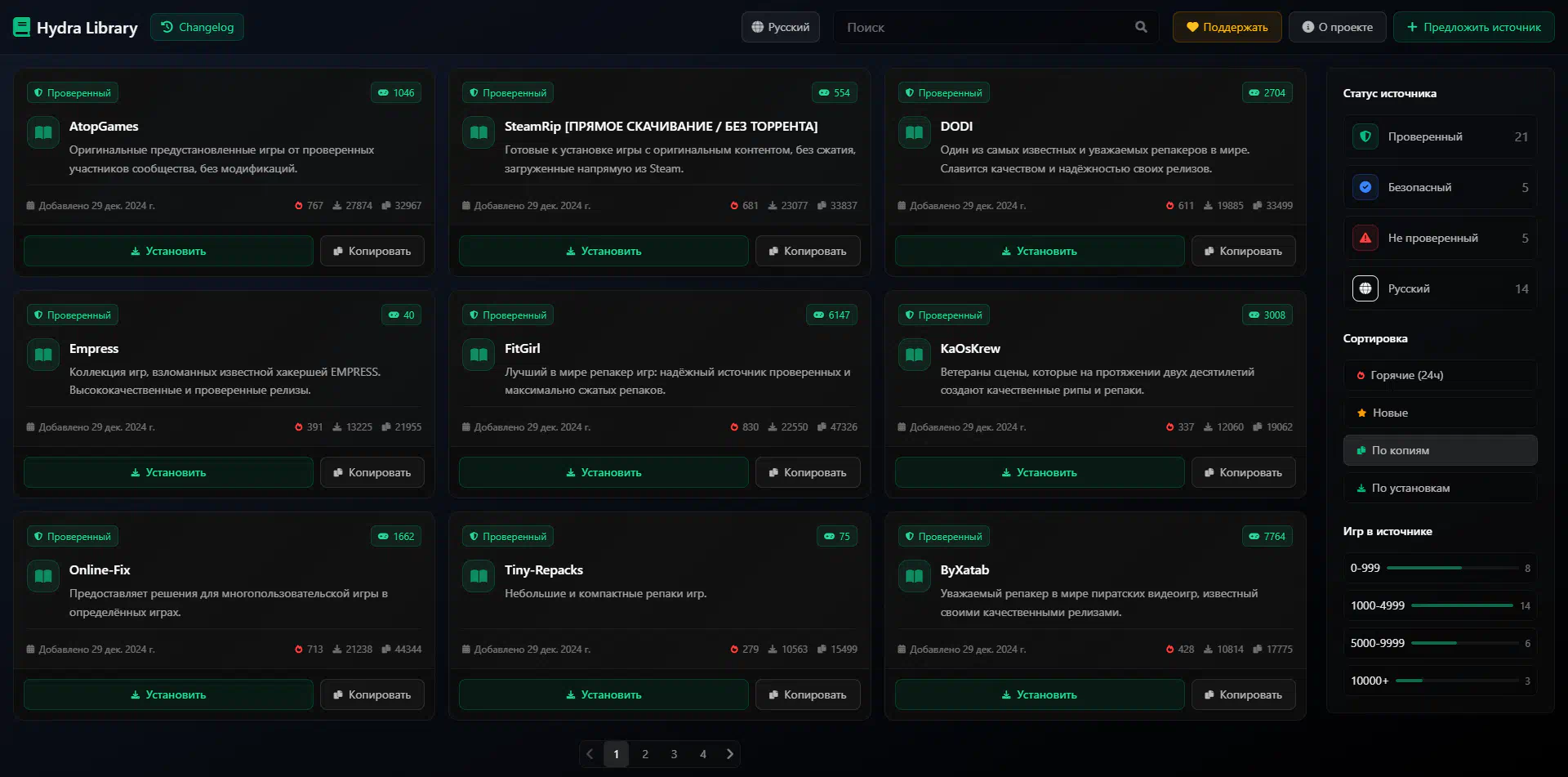
Task: Click the Tiny-Repacks book icon
Action: (479, 576)
